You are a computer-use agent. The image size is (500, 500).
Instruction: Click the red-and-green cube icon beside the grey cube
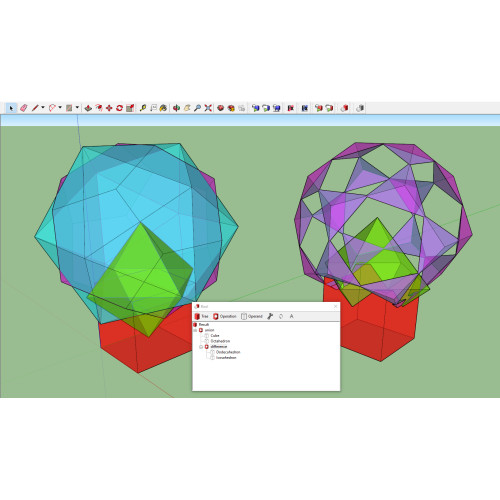[329, 108]
